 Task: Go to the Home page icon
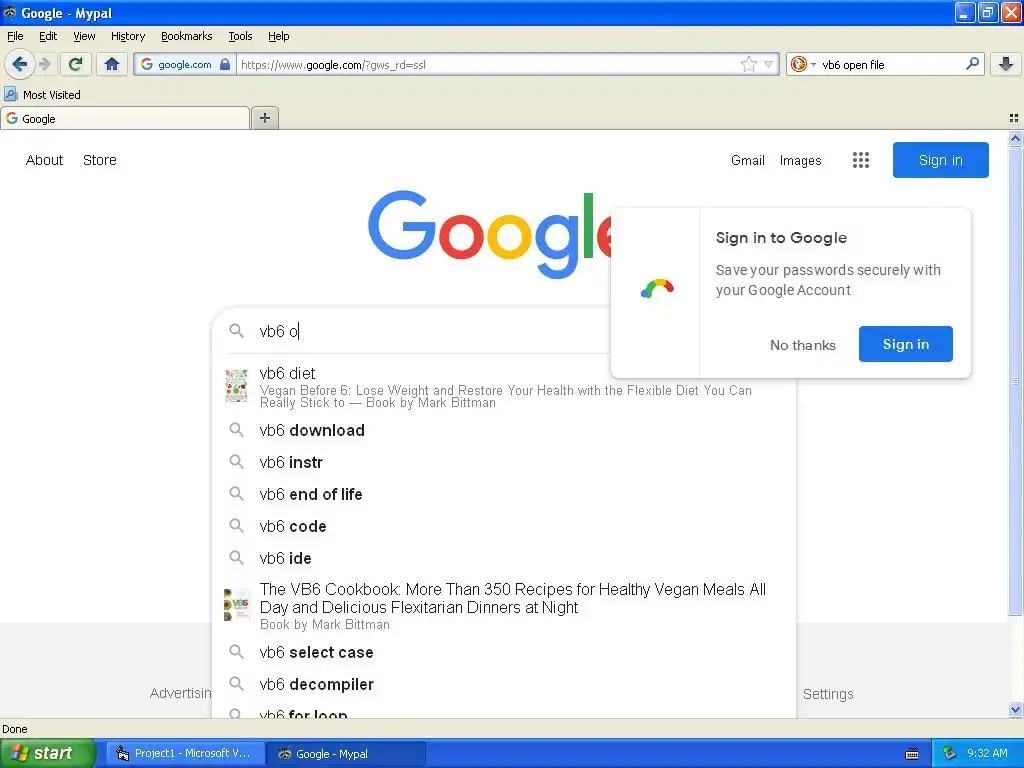click(x=112, y=64)
